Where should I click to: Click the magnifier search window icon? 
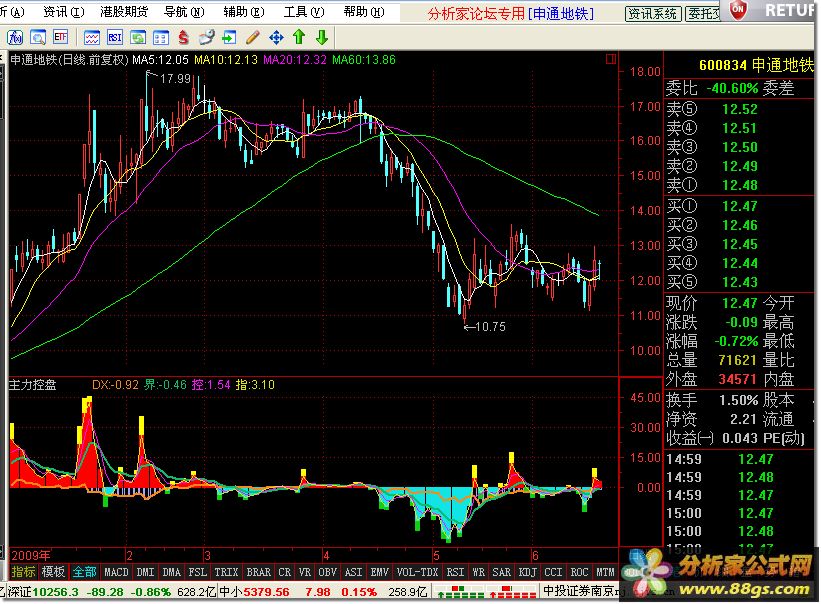tap(38, 37)
